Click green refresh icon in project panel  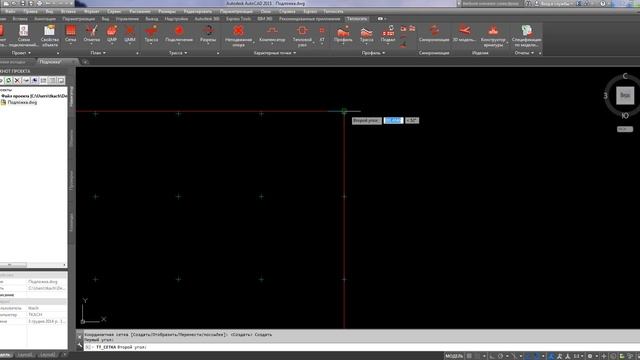coord(9,80)
